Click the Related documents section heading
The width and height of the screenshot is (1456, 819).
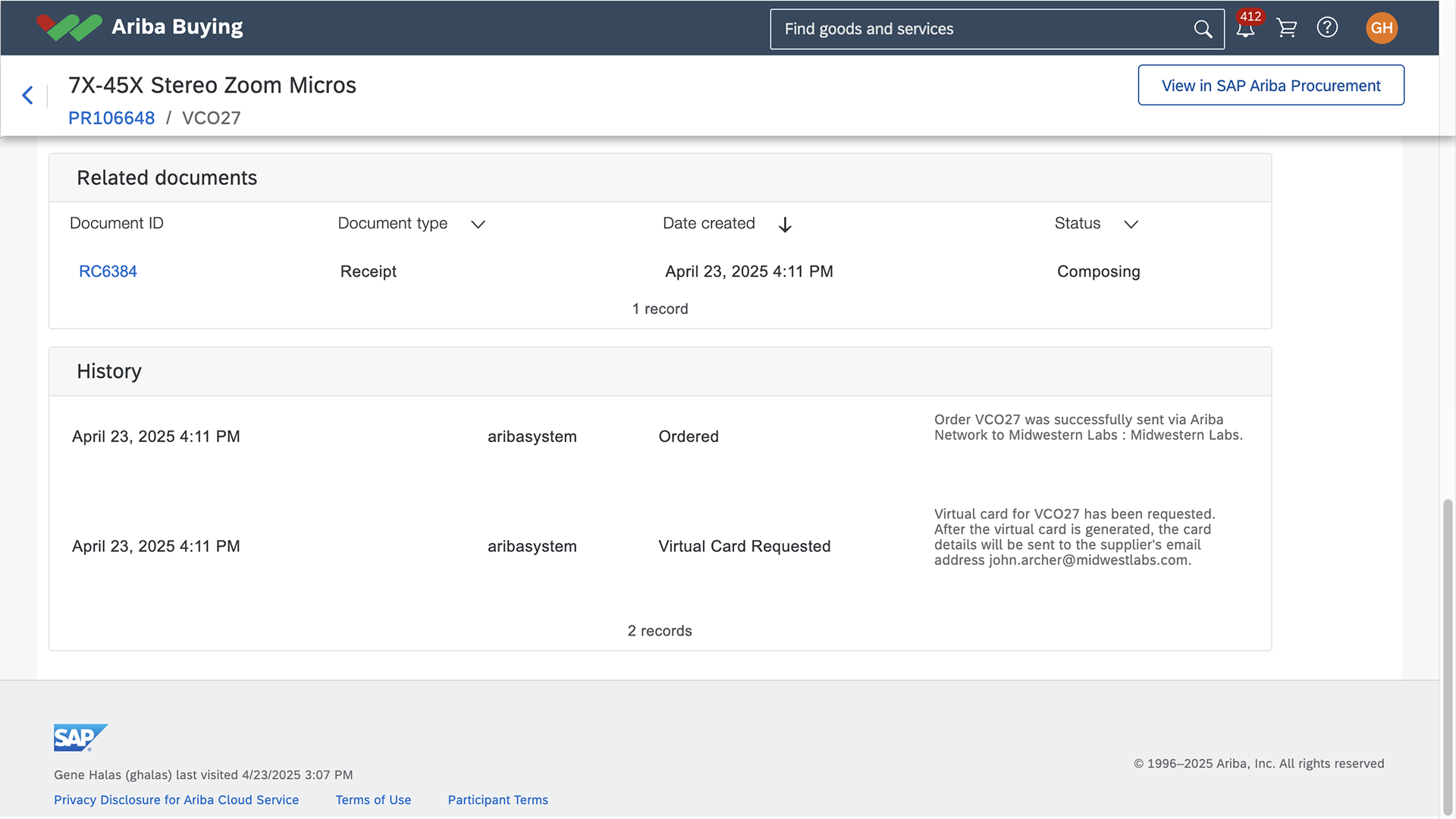click(167, 177)
